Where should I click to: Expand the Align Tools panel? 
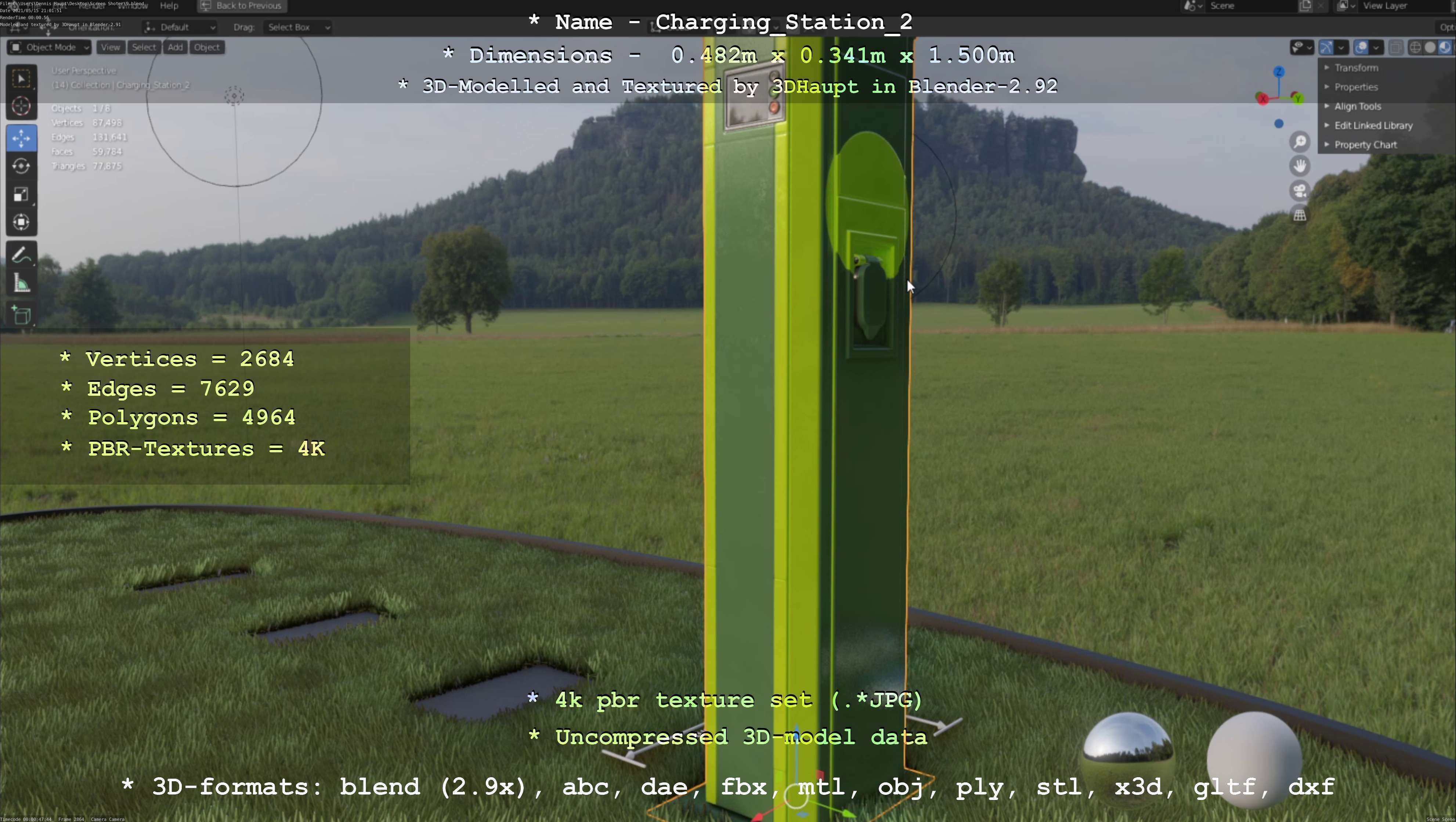coord(1357,106)
